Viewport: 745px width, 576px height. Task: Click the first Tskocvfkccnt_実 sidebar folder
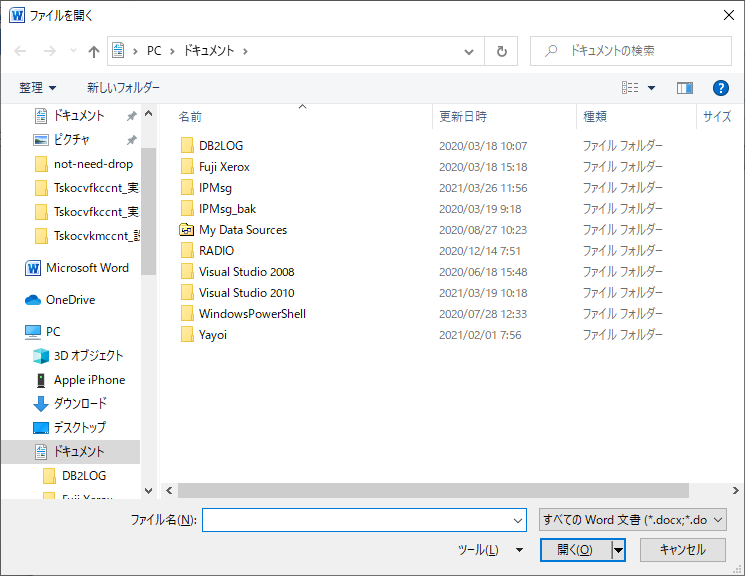click(87, 188)
